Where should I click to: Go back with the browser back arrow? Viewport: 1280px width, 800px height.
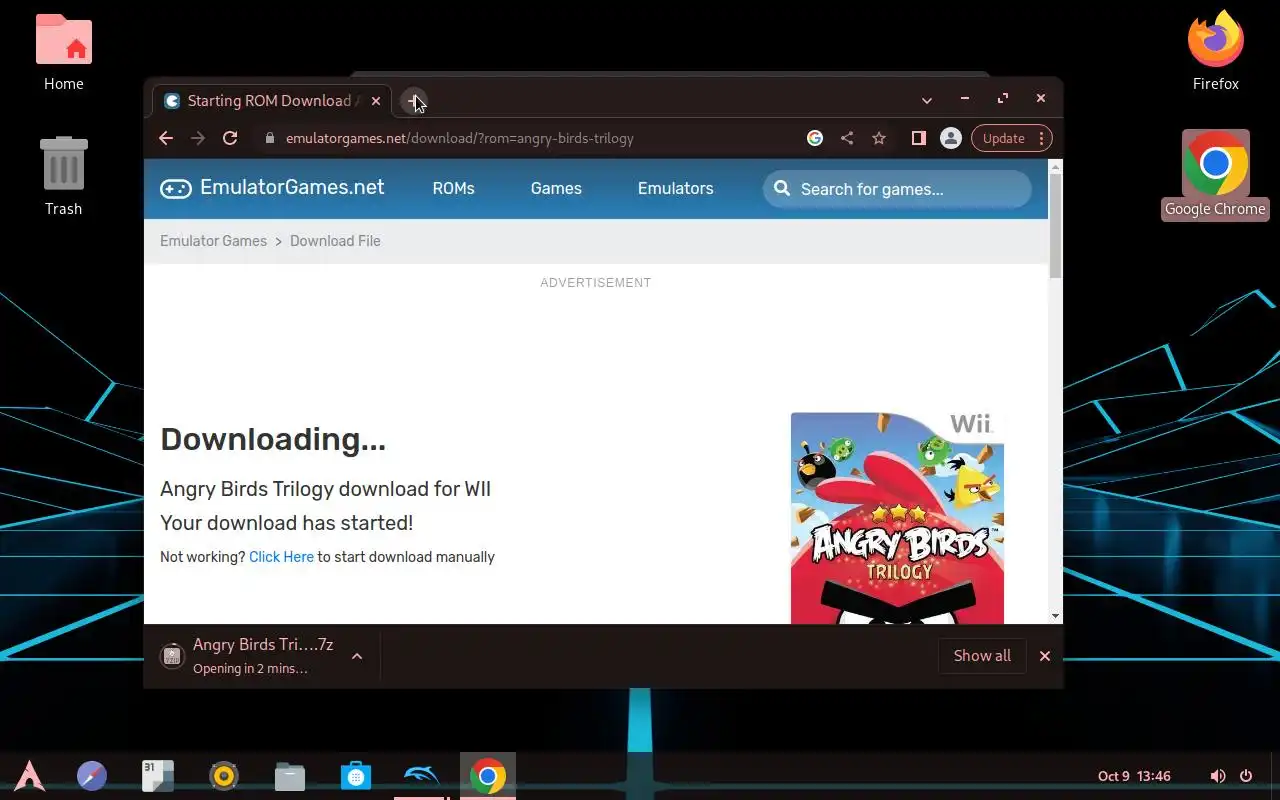(x=166, y=138)
